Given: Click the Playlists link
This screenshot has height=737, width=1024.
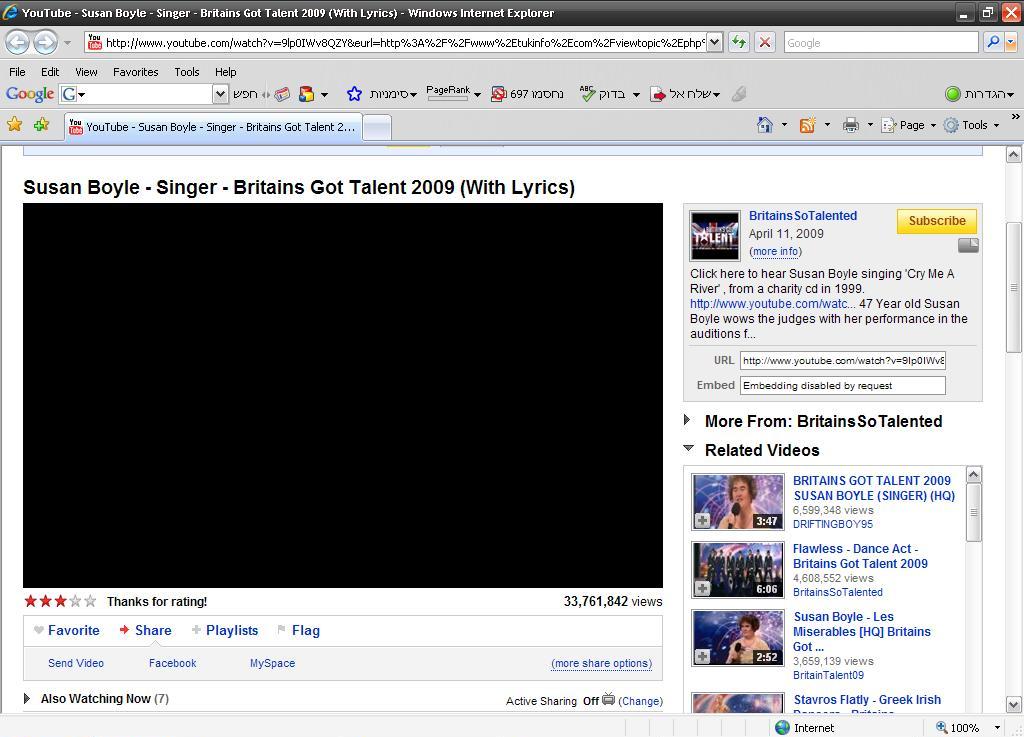Looking at the screenshot, I should (x=232, y=630).
